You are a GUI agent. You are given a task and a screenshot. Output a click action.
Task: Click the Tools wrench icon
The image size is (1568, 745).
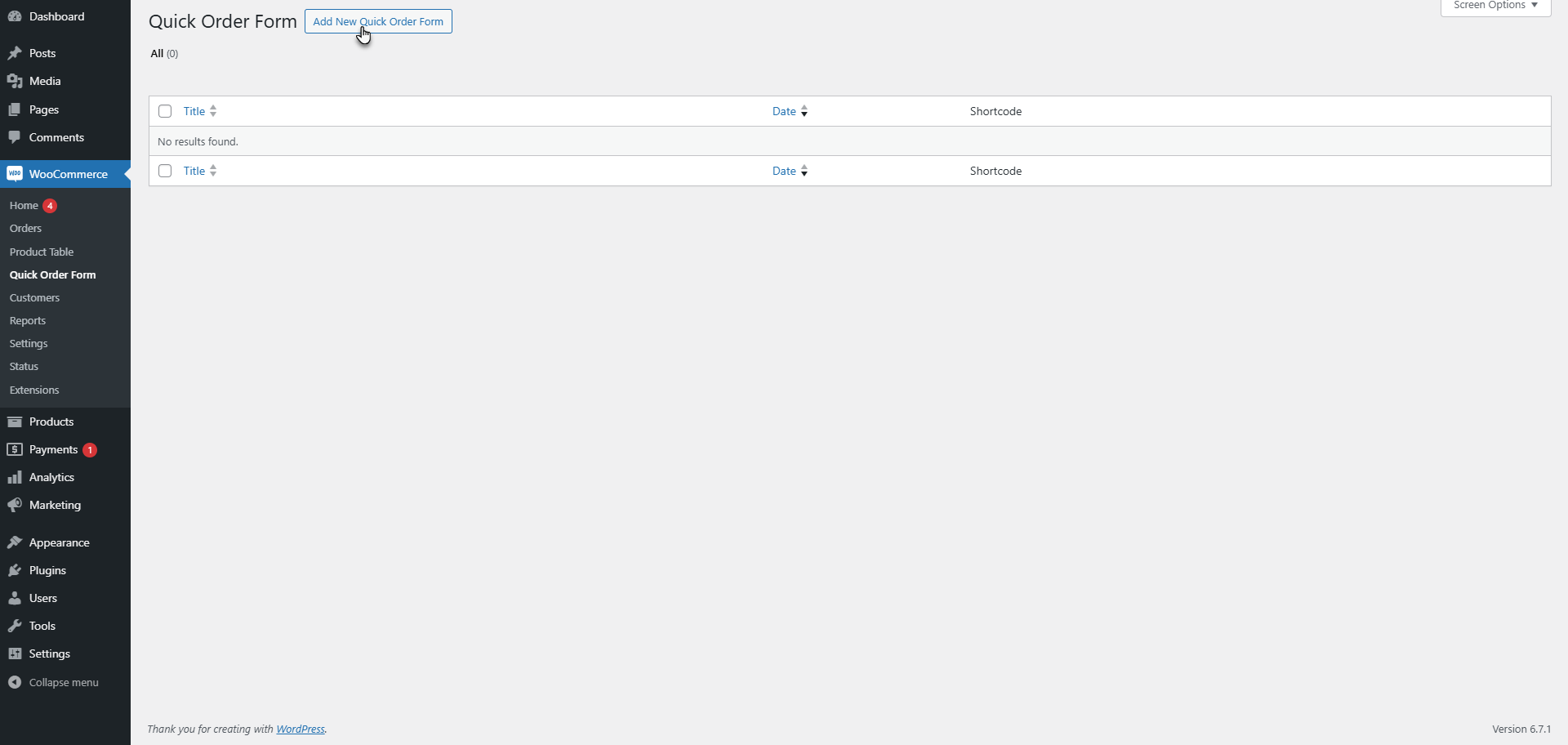[15, 626]
